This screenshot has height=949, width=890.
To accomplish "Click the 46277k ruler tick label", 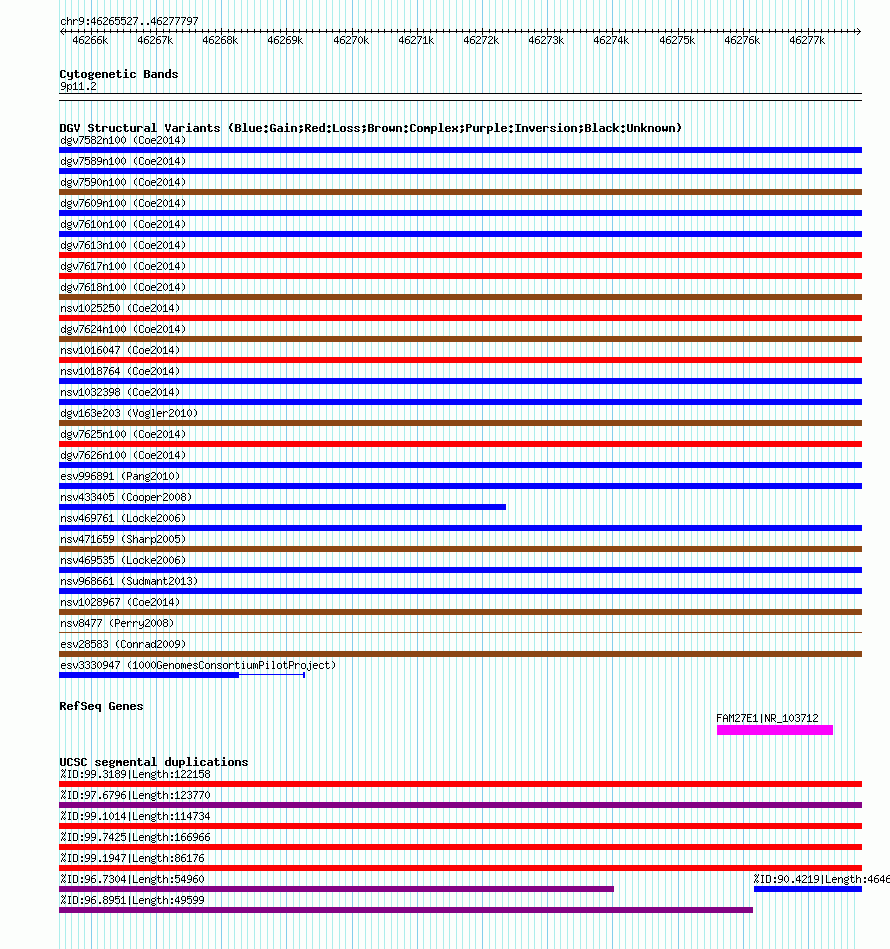I will [807, 41].
